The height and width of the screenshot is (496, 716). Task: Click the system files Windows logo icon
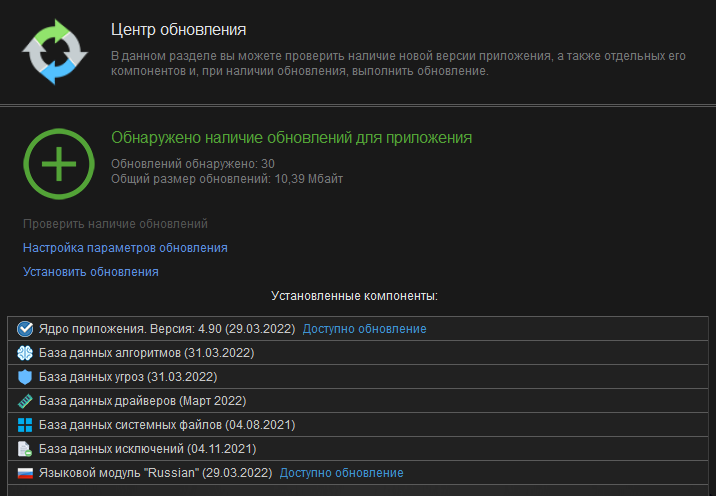tap(25, 425)
